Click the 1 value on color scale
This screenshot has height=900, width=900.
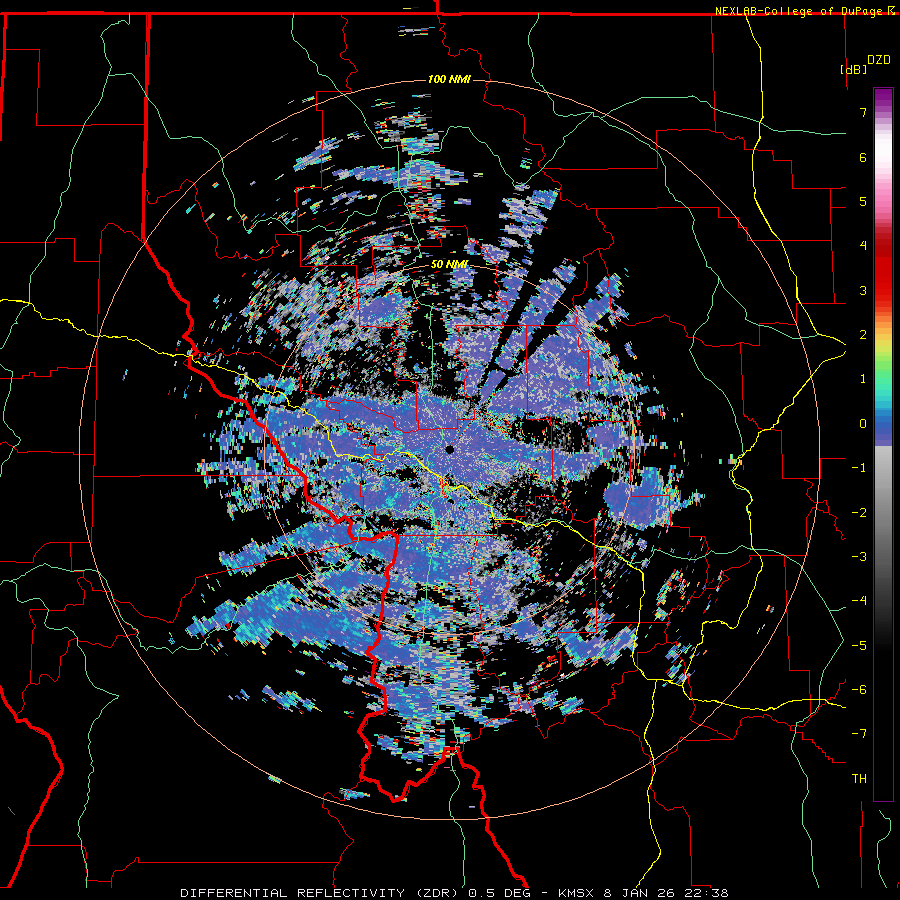click(x=863, y=379)
